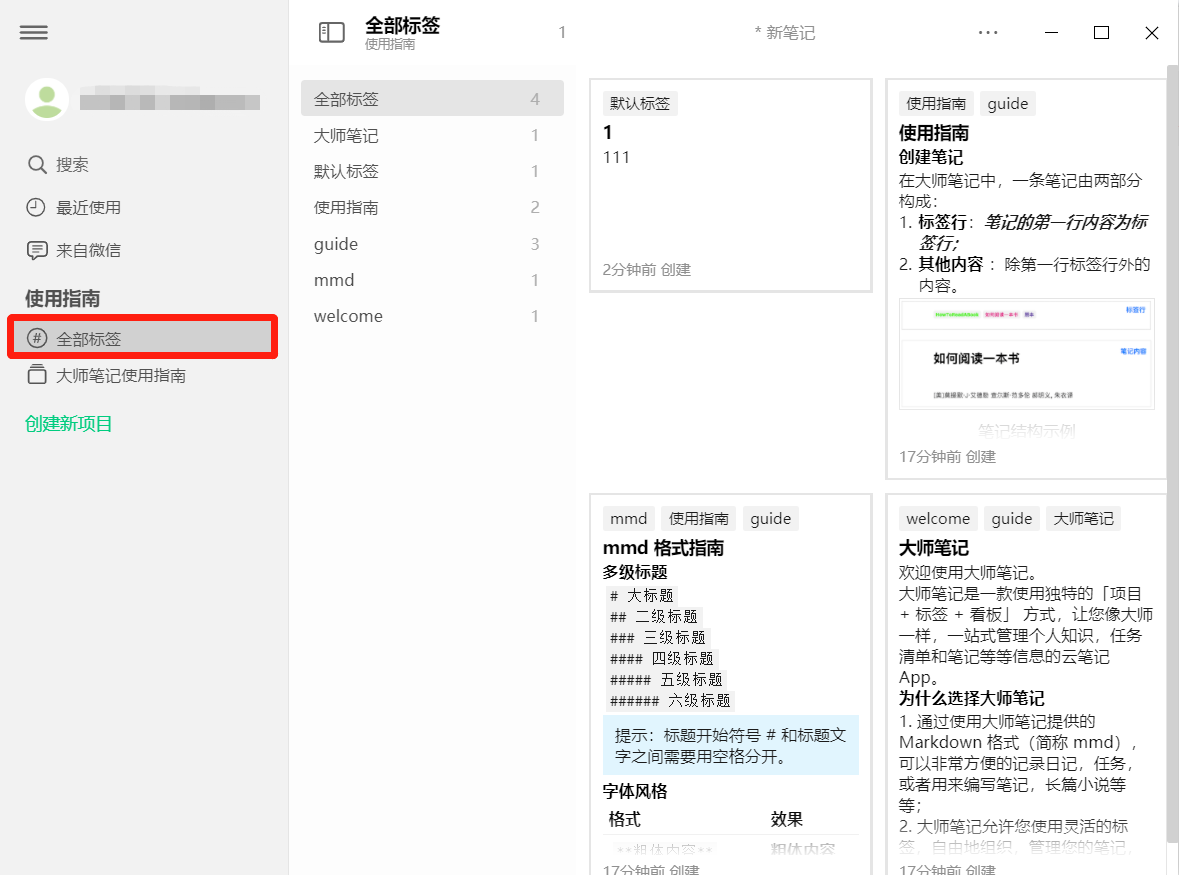This screenshot has width=1179, height=875.
Task: Open 搜索 in sidebar
Action: (x=72, y=165)
